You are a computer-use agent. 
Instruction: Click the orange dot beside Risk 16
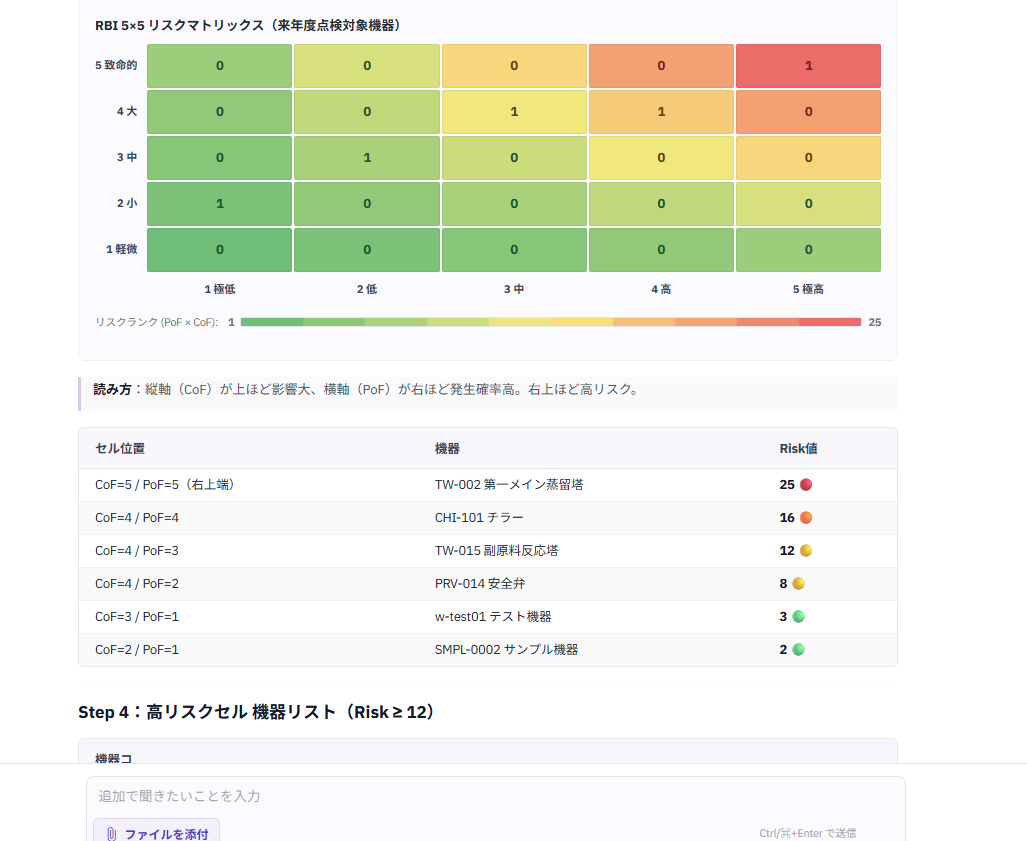[806, 517]
